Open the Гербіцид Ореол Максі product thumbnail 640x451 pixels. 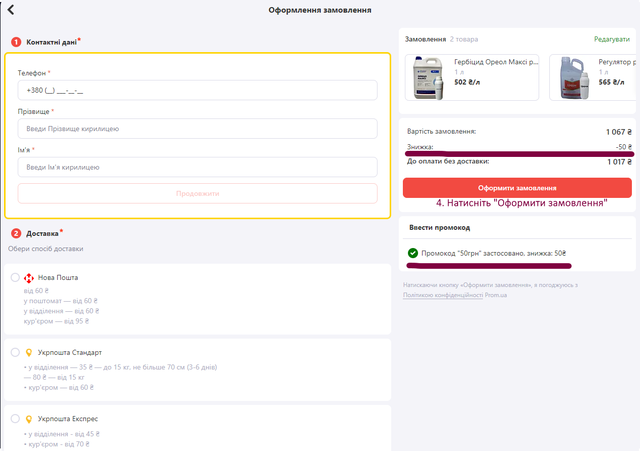pyautogui.click(x=428, y=78)
